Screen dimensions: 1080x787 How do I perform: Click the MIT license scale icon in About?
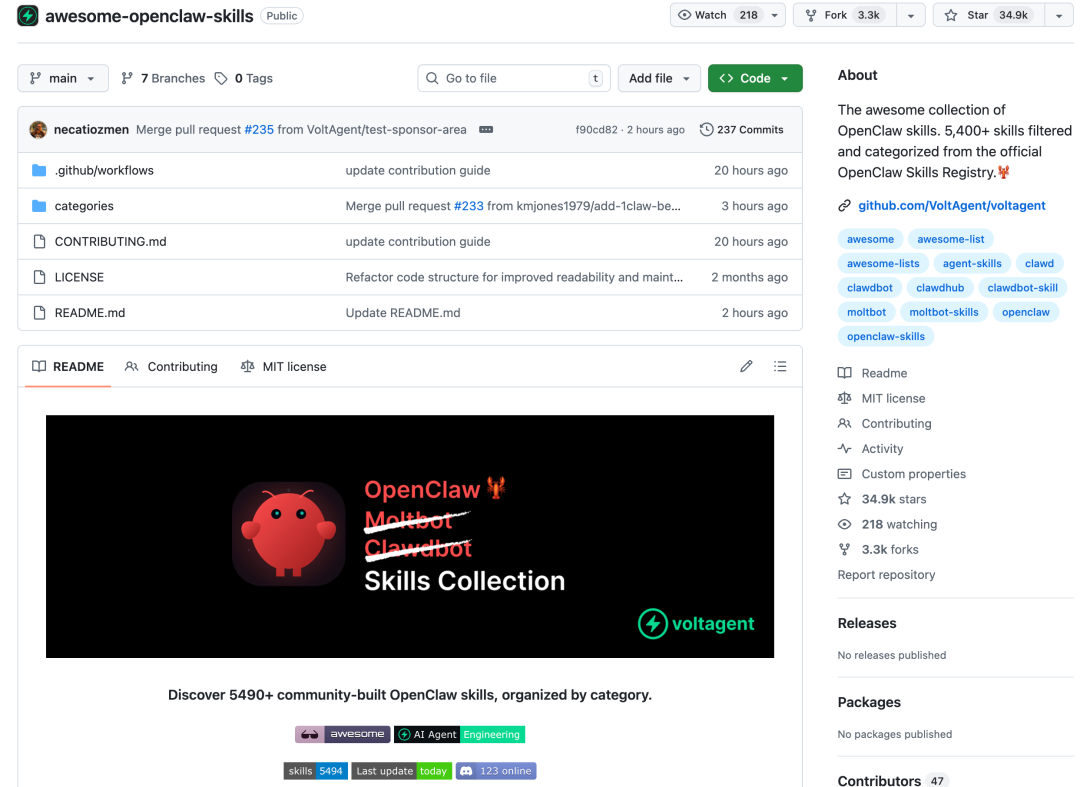pos(844,398)
